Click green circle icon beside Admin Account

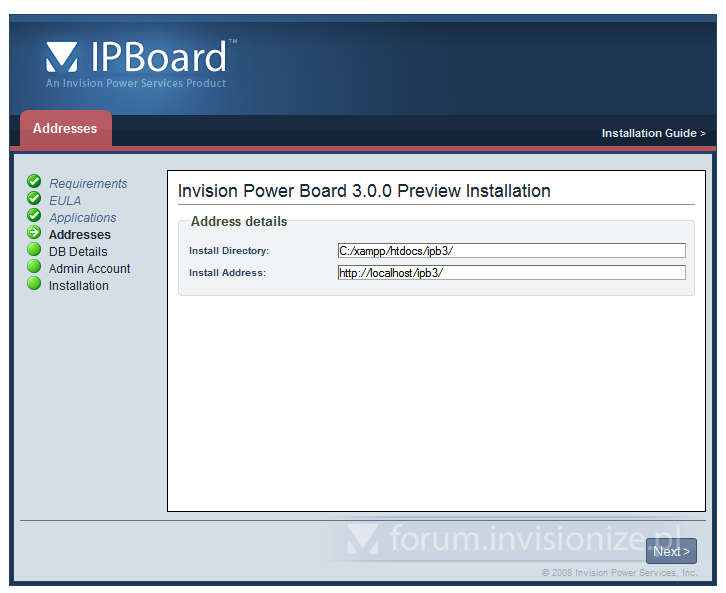34,267
